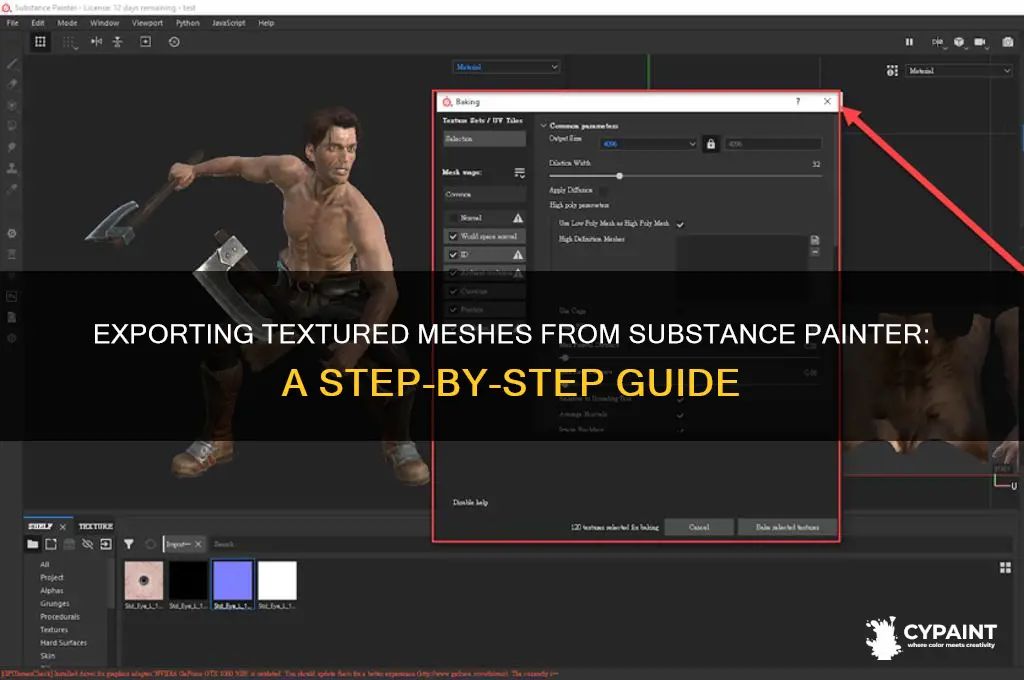Image resolution: width=1024 pixels, height=680 pixels.
Task: Click Disable help link in Baking dialog
Action: pyautogui.click(x=470, y=502)
